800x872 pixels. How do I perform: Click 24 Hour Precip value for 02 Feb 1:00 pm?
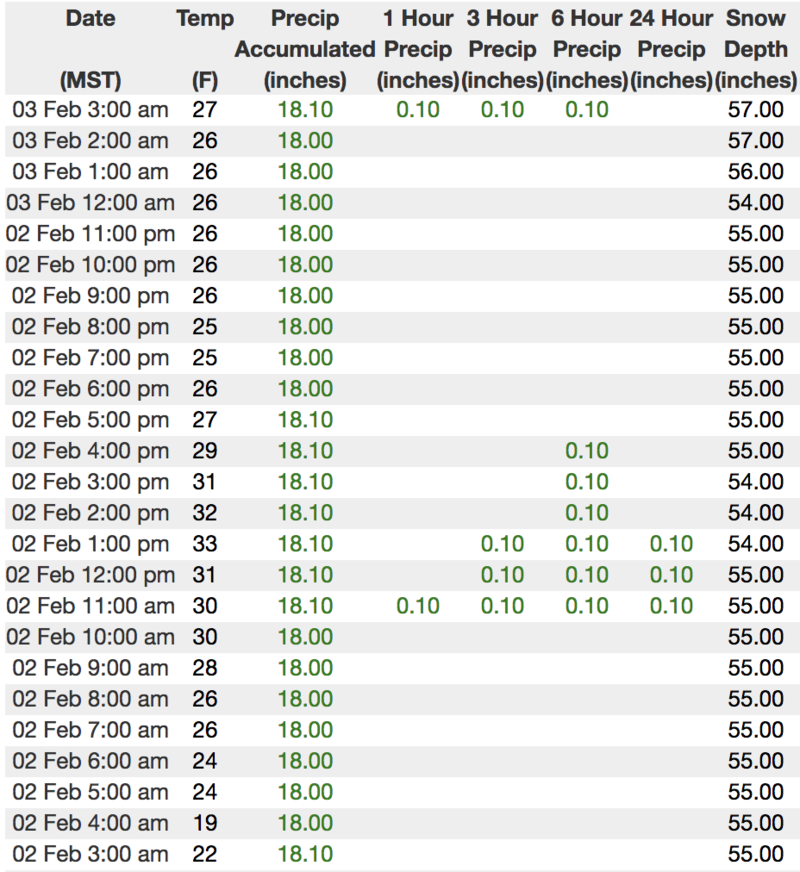tap(671, 544)
